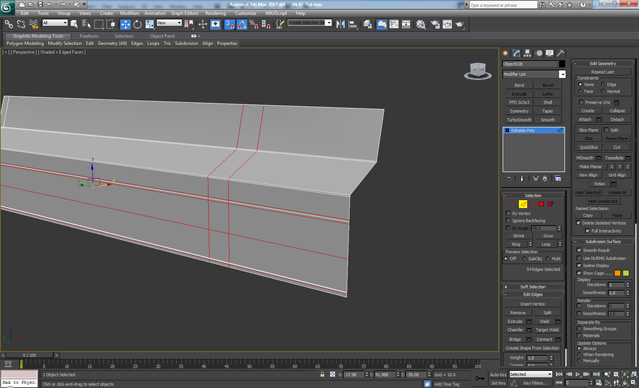The image size is (639, 388).
Task: Open the Modifiers menu
Action: point(129,13)
